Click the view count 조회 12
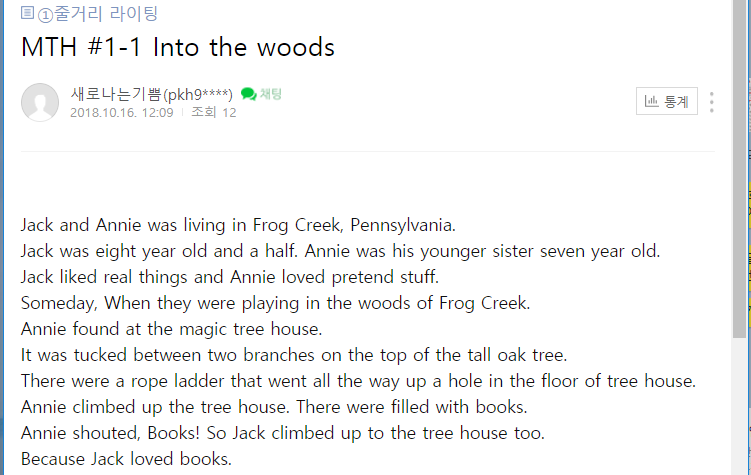The width and height of the screenshot is (751, 475). pos(214,113)
